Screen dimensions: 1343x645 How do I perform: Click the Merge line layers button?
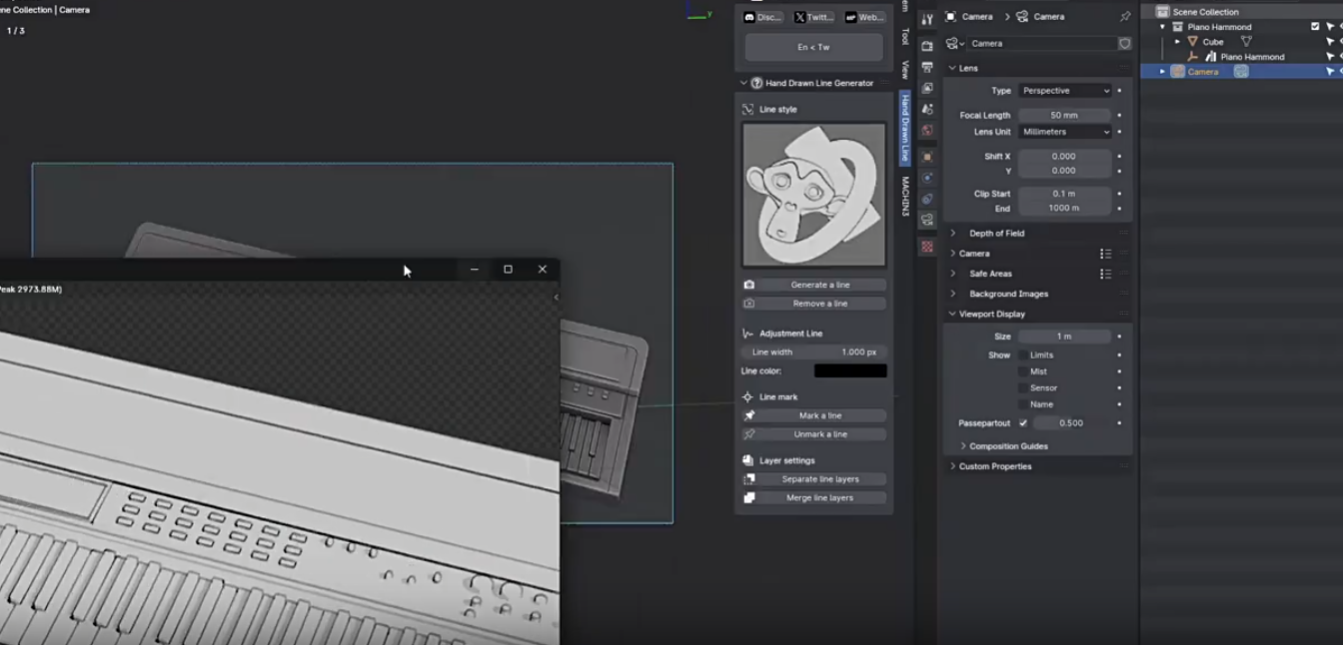pos(814,498)
